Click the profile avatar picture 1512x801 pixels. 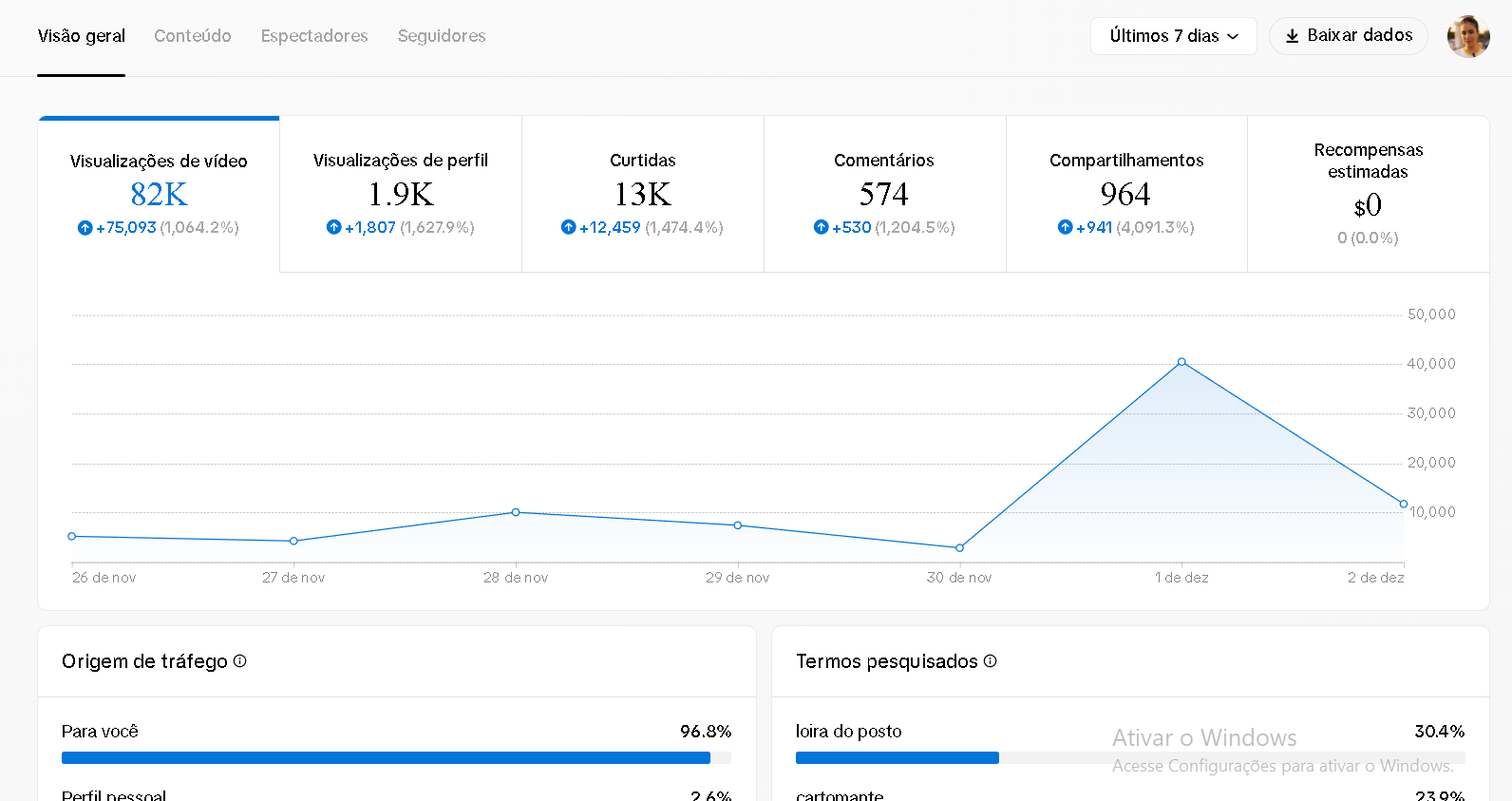pos(1467,36)
